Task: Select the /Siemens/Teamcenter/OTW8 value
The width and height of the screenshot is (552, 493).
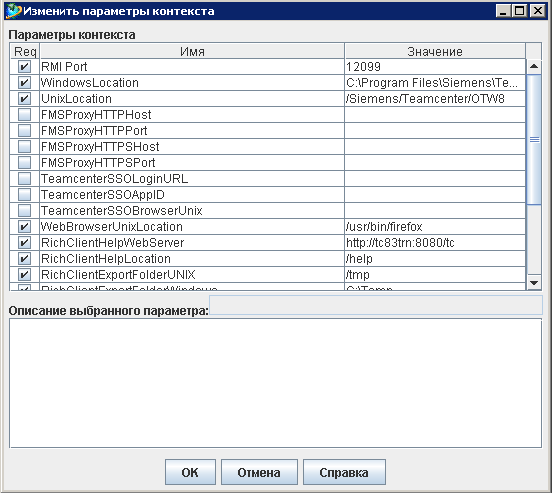Action: pos(435,98)
